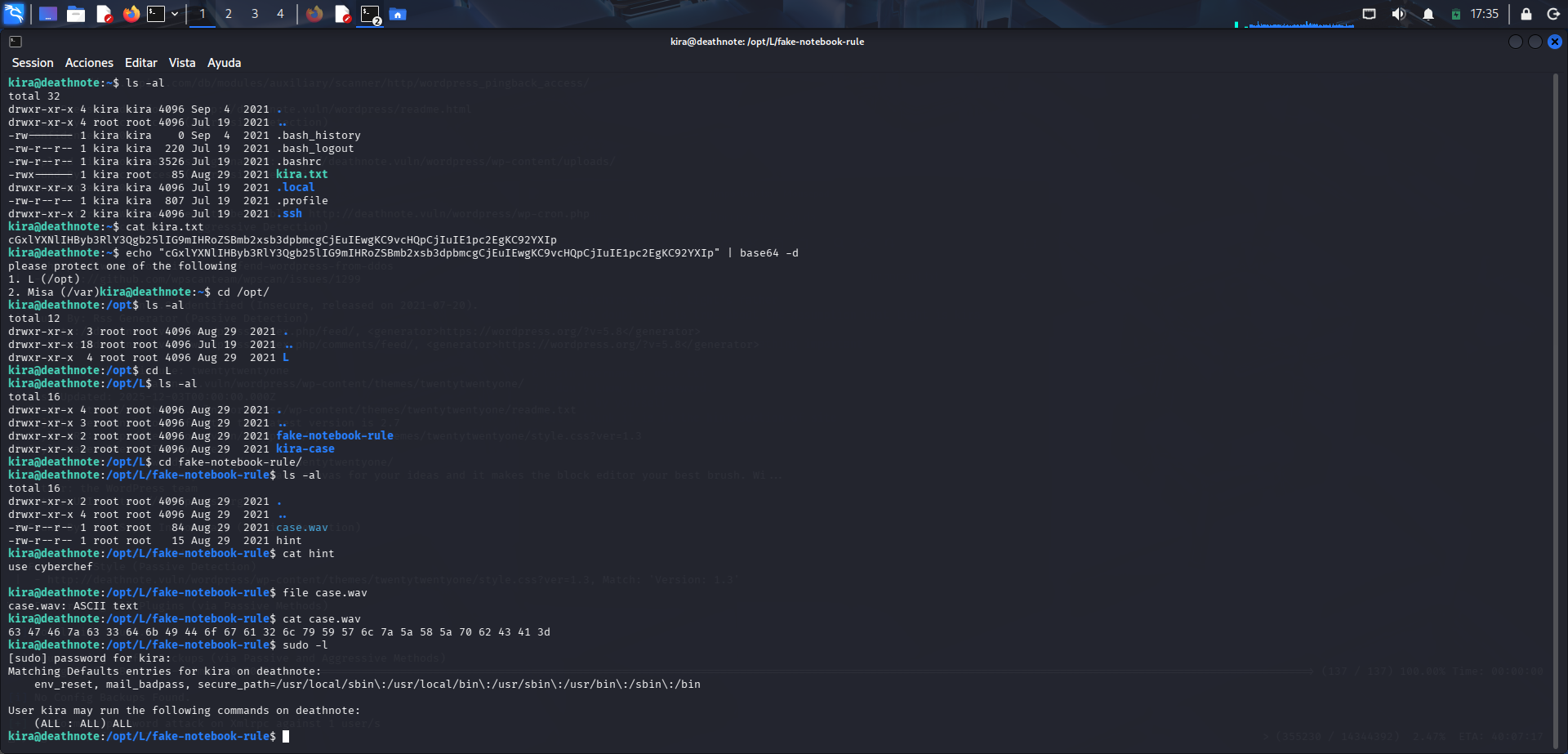Screen dimensions: 1568x754
Task: Expand the terminal dropdown arrow in taskbar
Action: pyautogui.click(x=173, y=14)
